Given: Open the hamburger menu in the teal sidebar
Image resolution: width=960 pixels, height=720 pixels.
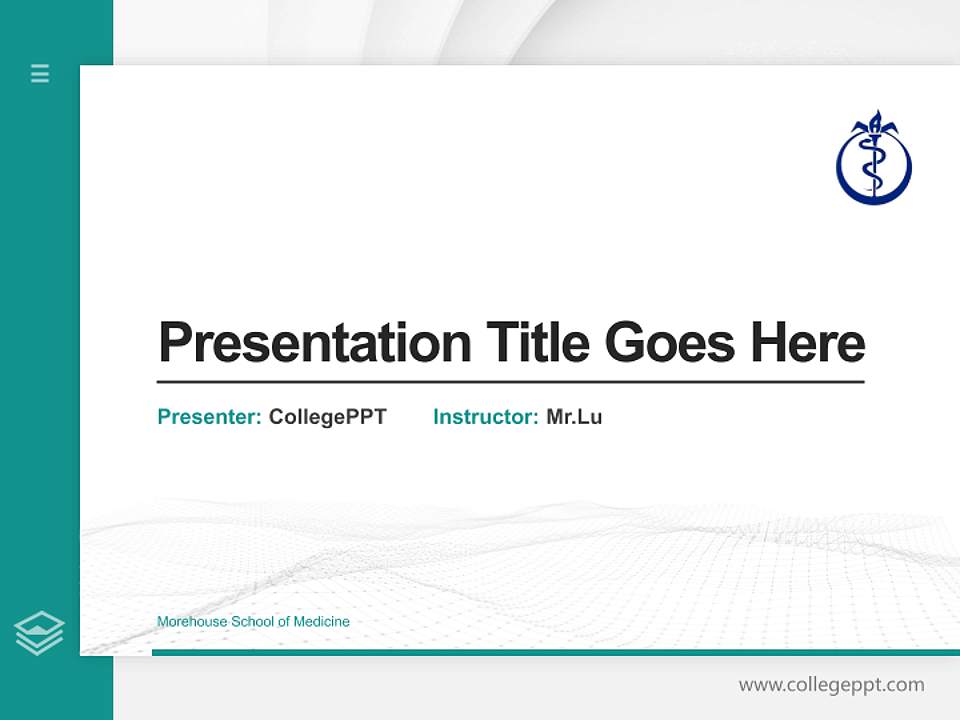Looking at the screenshot, I should [x=39, y=74].
